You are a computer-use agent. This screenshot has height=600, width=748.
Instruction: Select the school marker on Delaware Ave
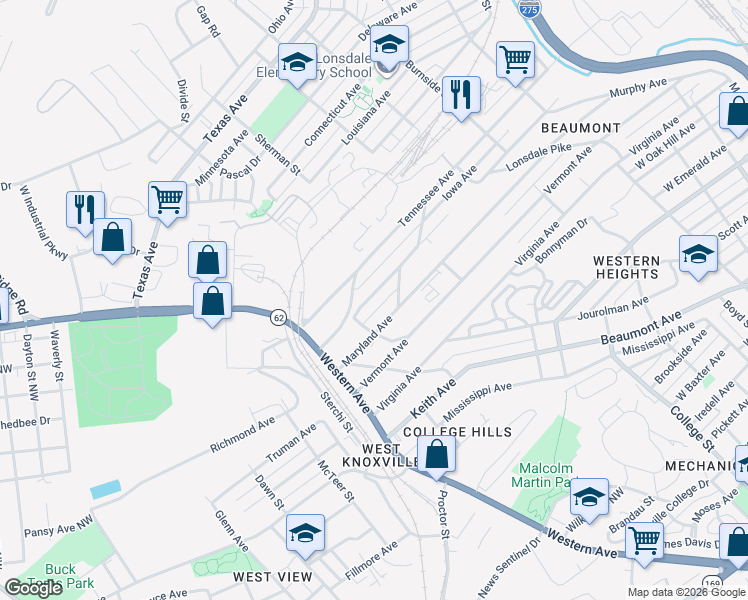[x=389, y=47]
